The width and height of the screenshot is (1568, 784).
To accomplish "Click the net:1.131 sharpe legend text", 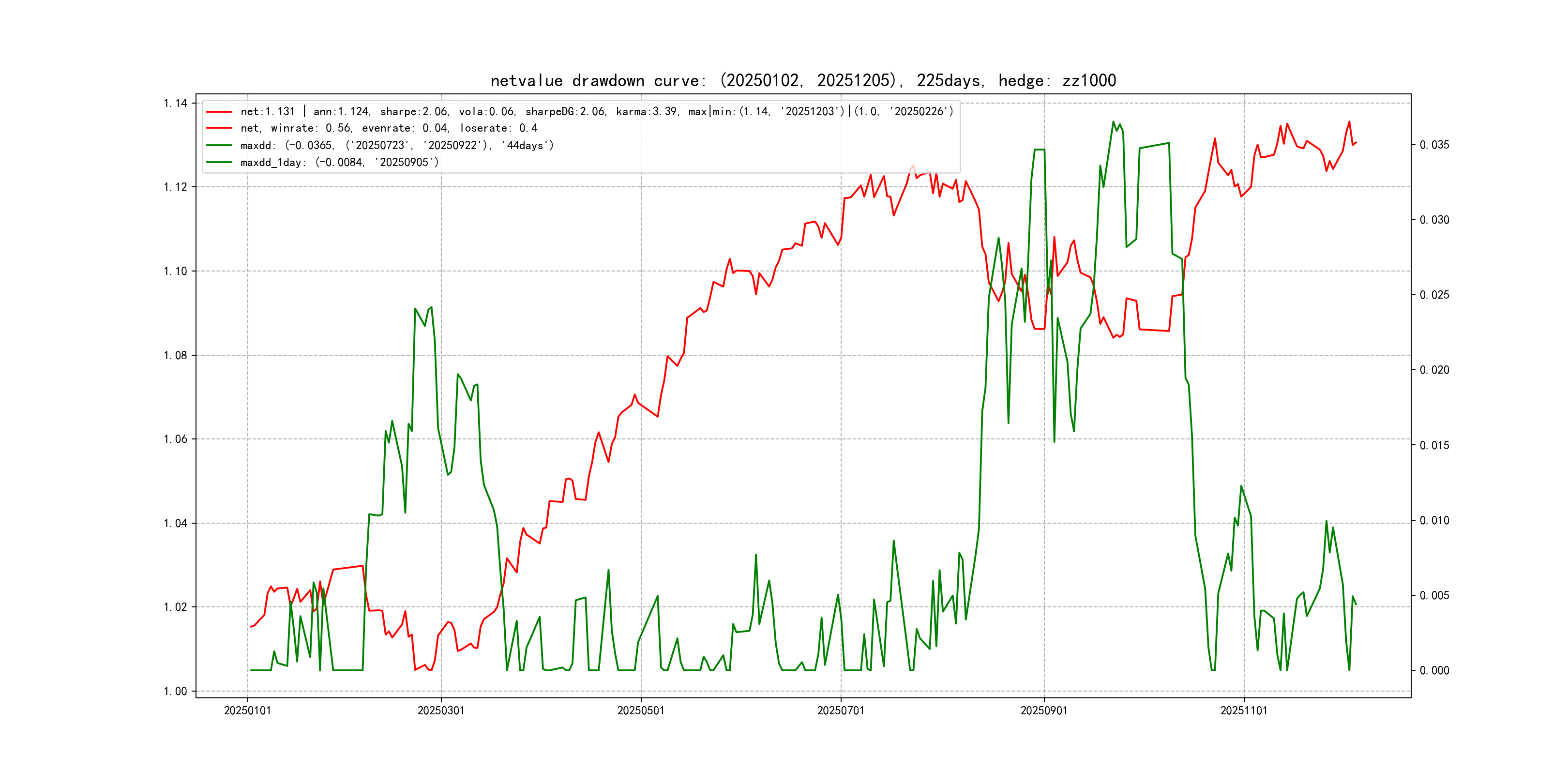I will point(597,111).
